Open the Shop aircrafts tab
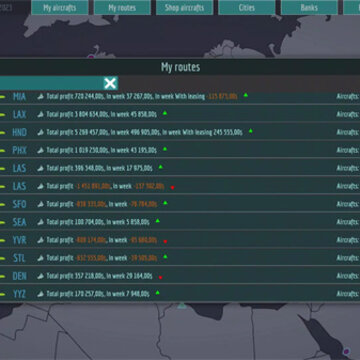 [184, 7]
